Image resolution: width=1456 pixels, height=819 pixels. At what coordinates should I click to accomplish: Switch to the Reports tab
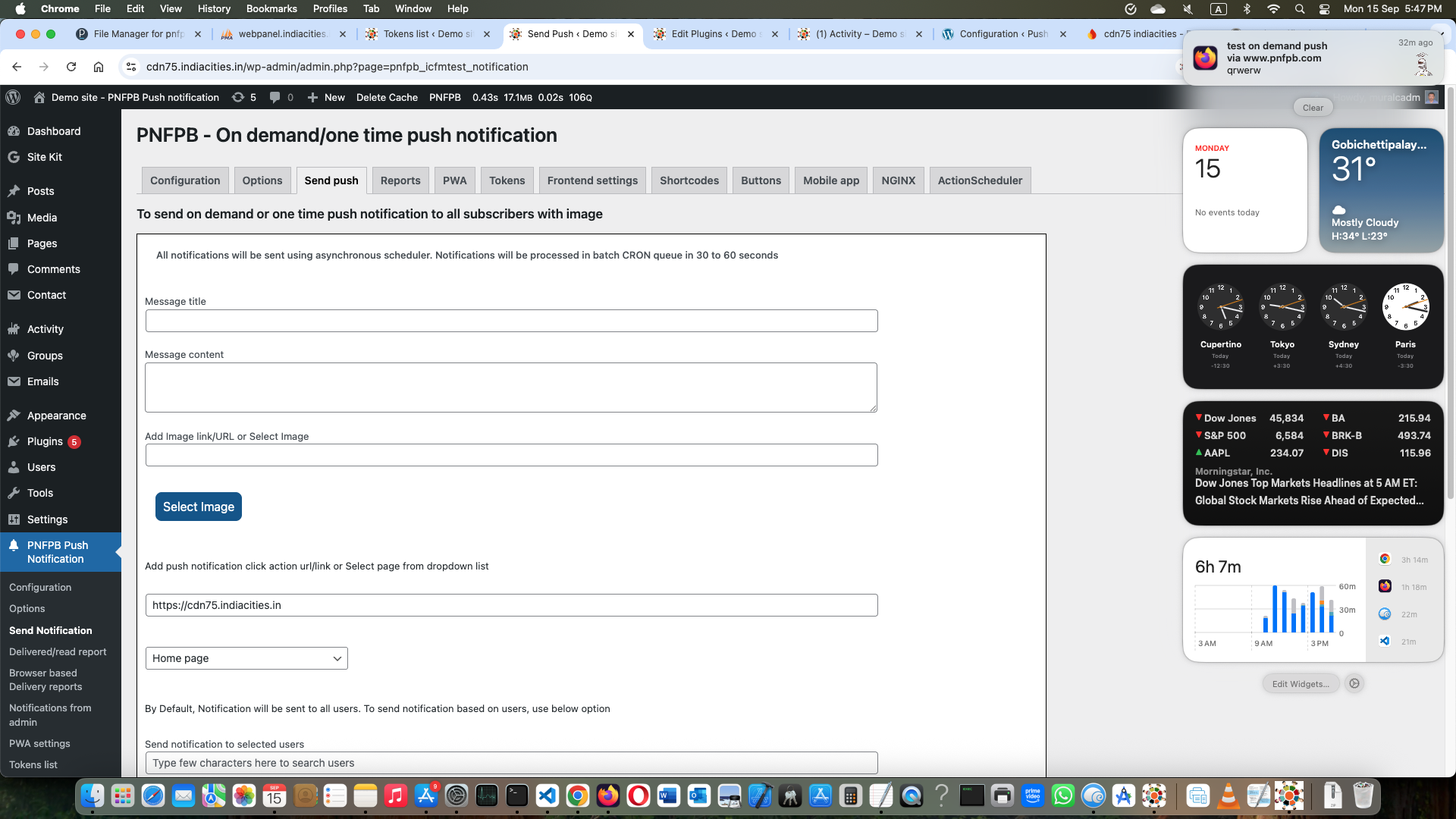pyautogui.click(x=400, y=180)
